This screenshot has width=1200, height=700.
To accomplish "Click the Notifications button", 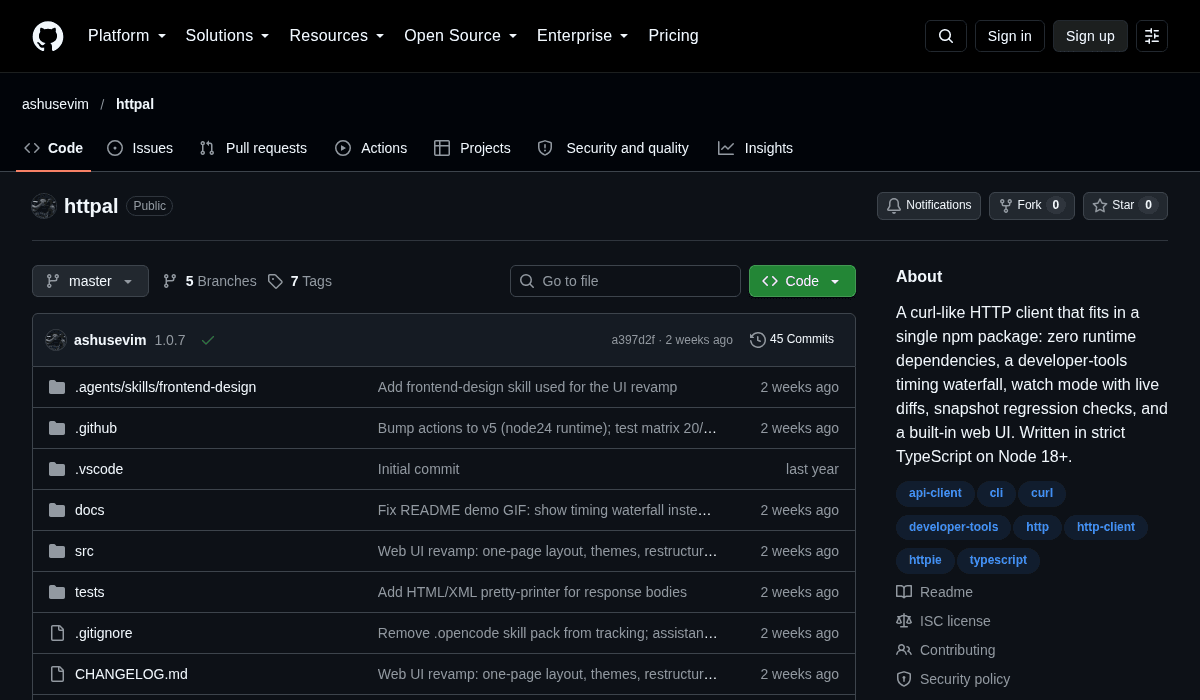I will (929, 206).
